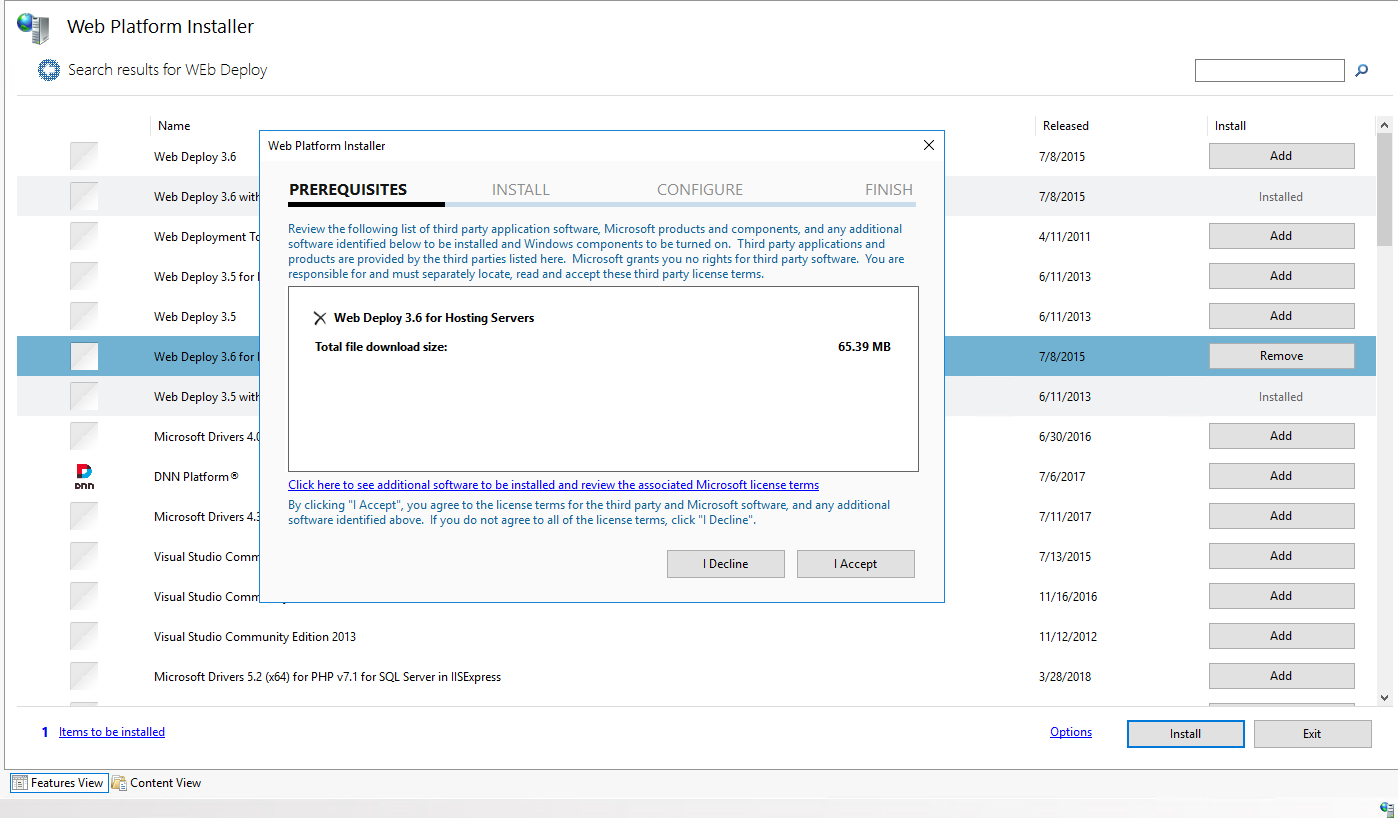Screen dimensions: 1398x818
Task: Select Visual Studio Community Edition 2013 text
Action: (x=255, y=637)
